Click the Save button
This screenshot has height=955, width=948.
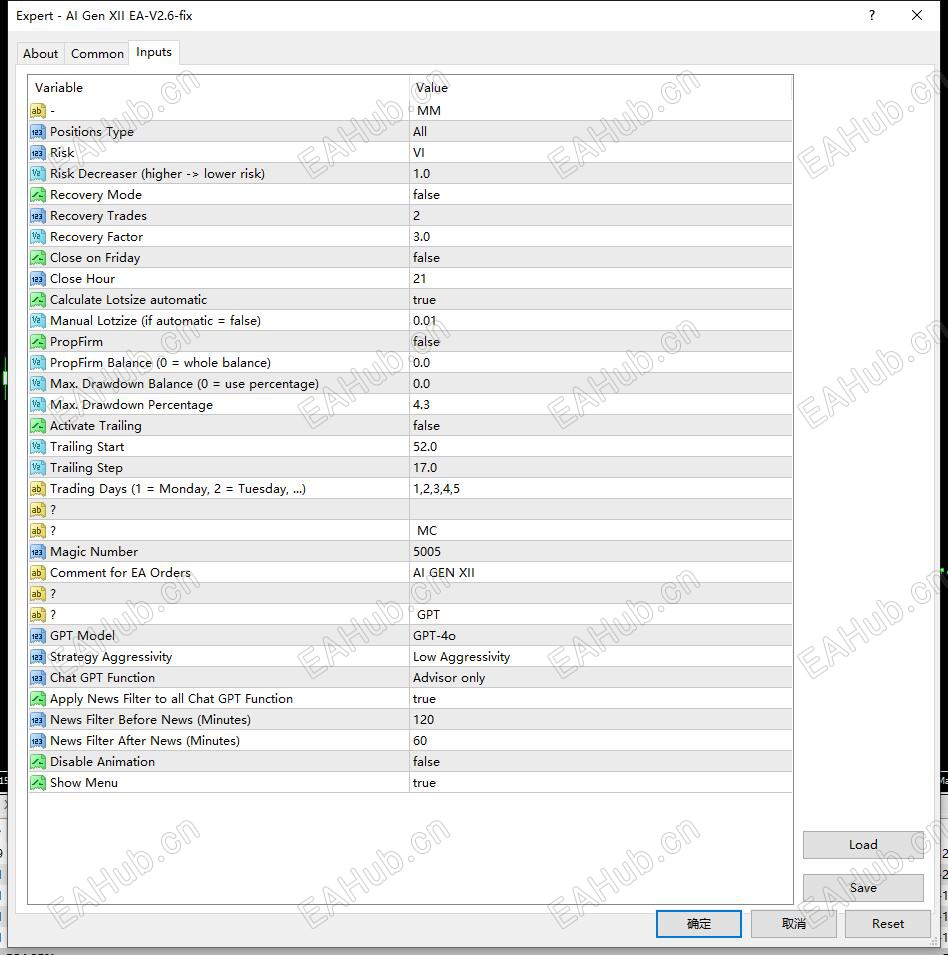click(x=863, y=888)
